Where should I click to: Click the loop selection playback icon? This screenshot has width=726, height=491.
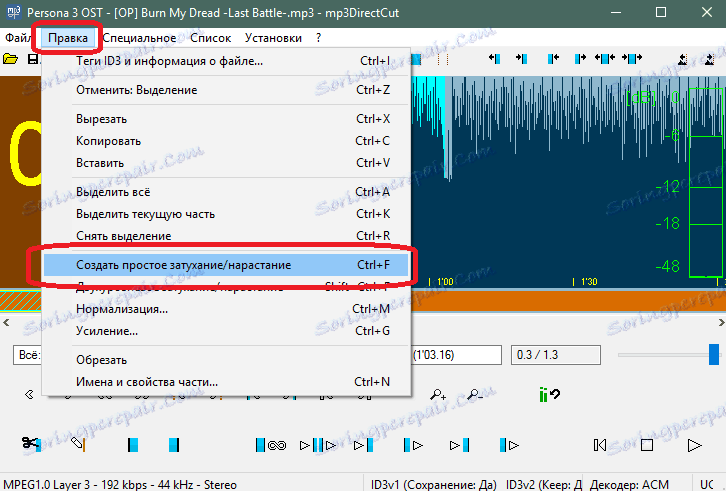click(x=271, y=445)
